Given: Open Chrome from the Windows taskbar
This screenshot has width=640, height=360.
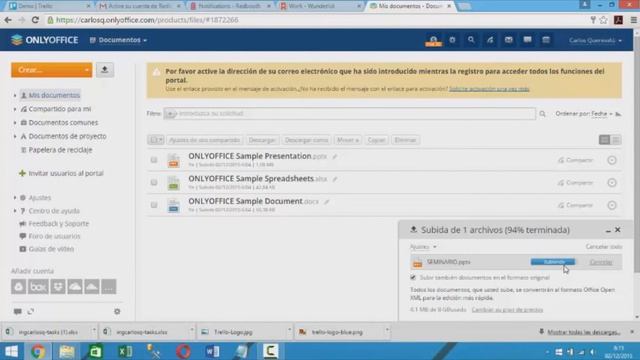Looking at the screenshot, I should click(38, 351).
